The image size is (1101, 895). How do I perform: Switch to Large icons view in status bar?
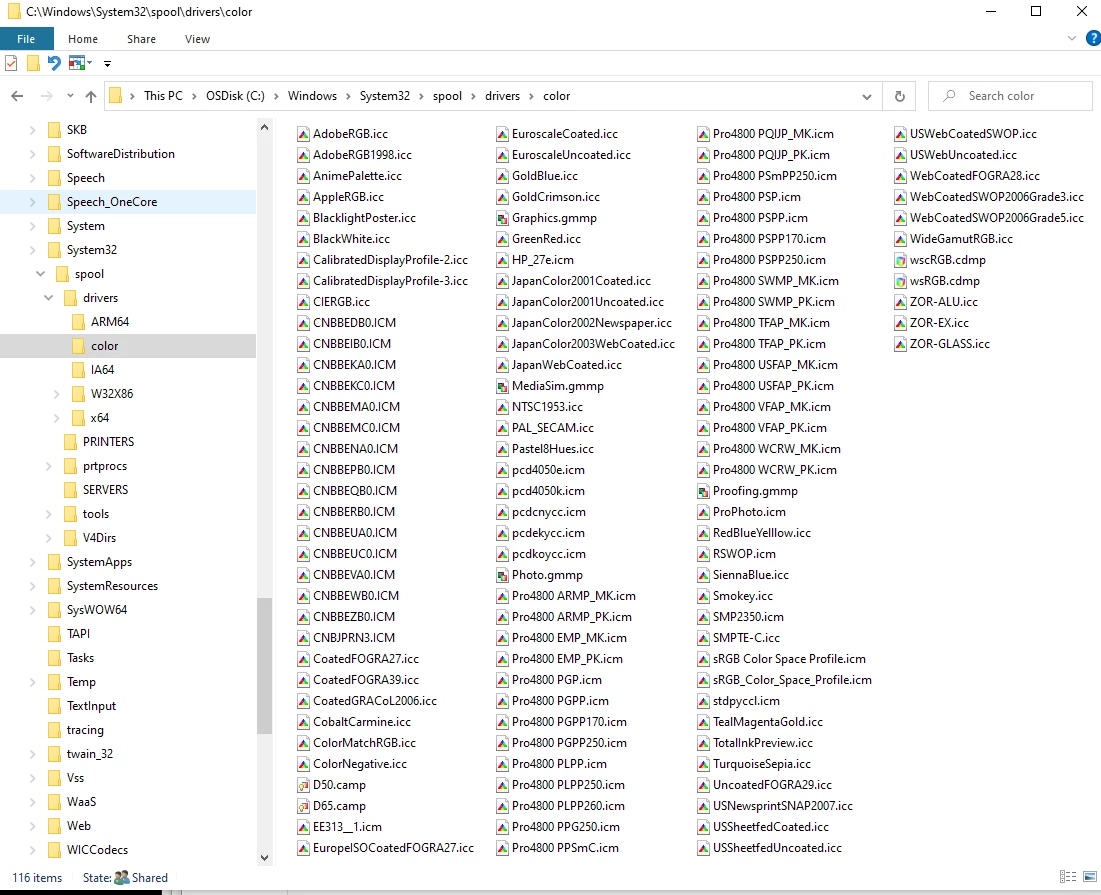point(1090,876)
